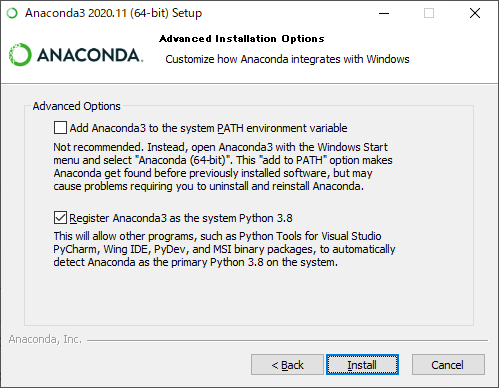This screenshot has width=499, height=388.
Task: Click the 'Advanced Options' group box label
Action: pos(76,106)
